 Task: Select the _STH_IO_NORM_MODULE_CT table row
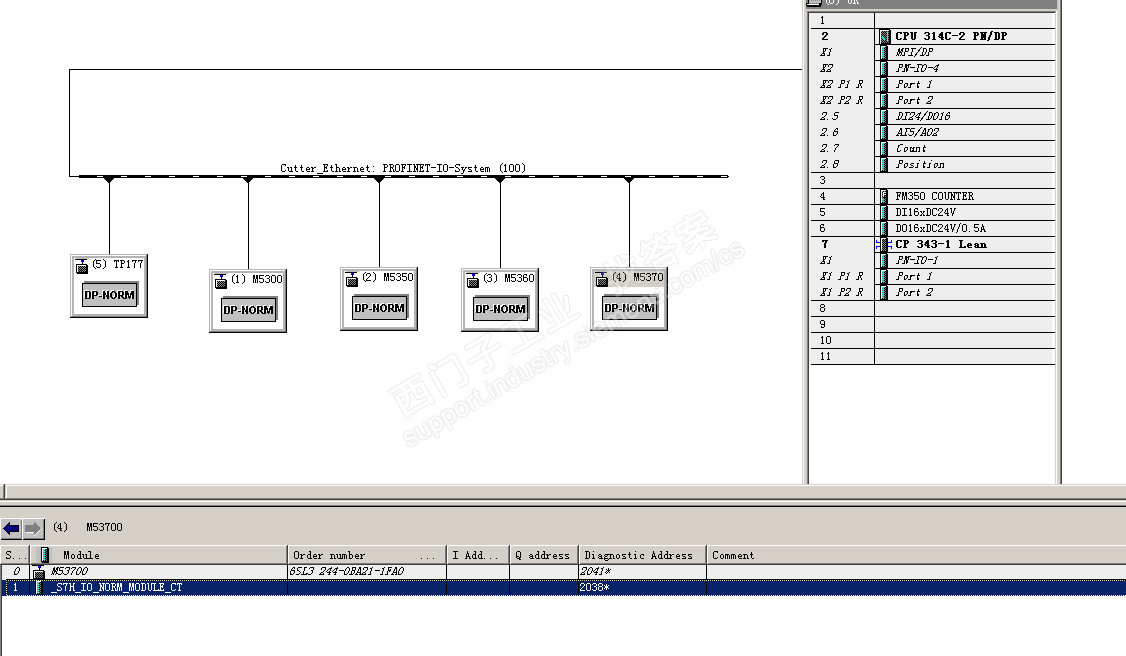[563, 587]
